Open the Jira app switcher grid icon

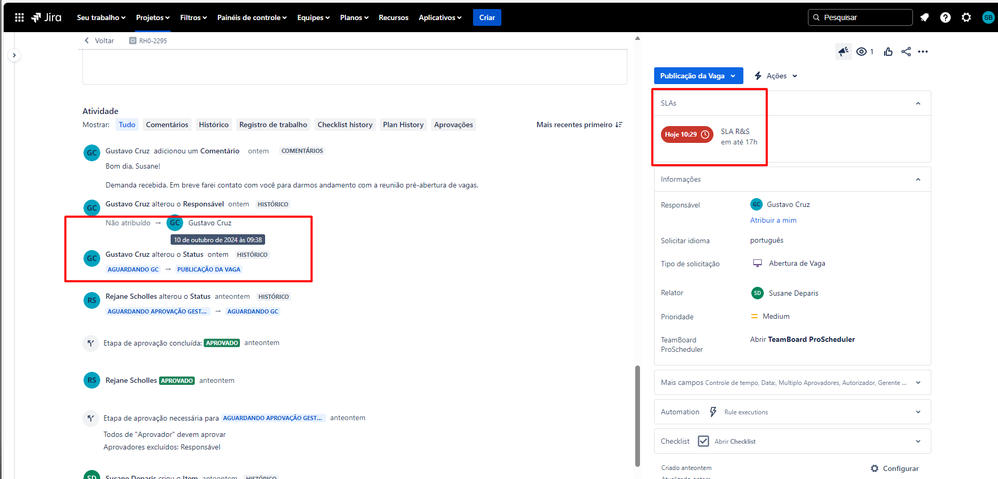pyautogui.click(x=19, y=18)
